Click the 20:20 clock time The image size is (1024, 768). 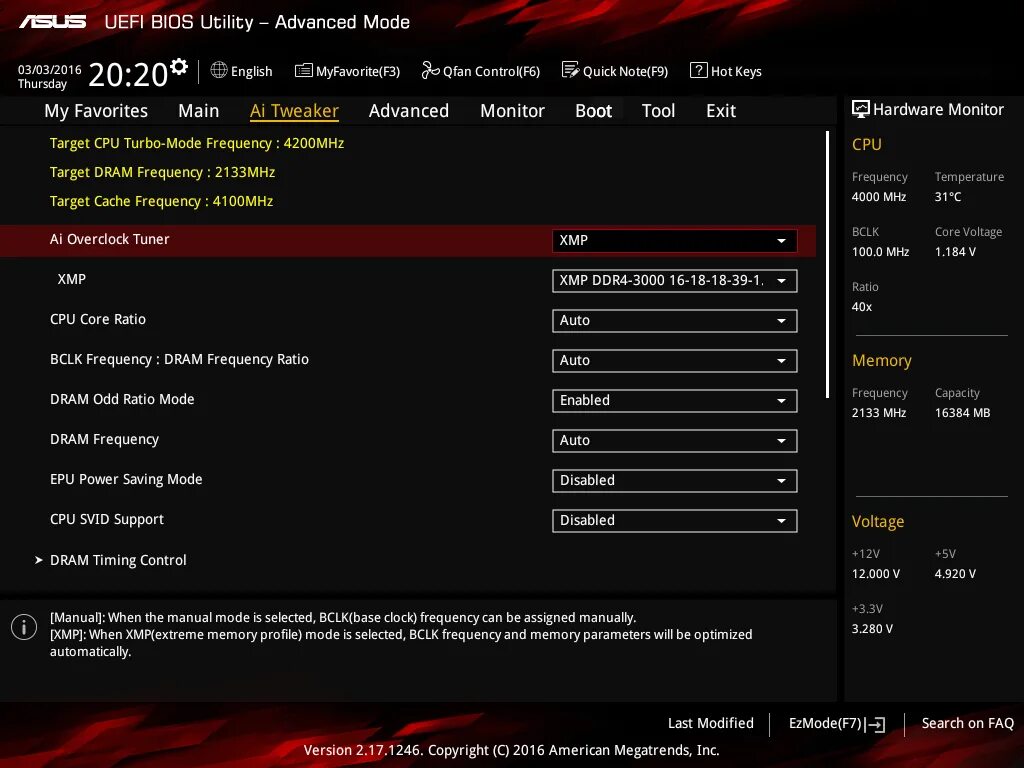coord(128,74)
